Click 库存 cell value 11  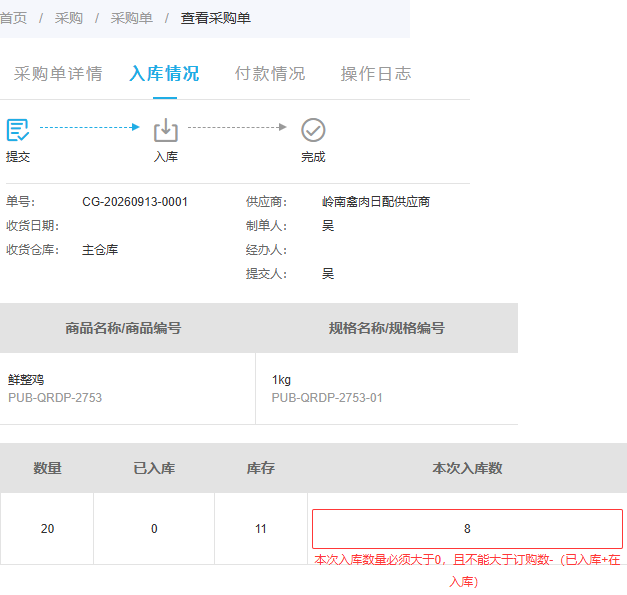tap(261, 529)
